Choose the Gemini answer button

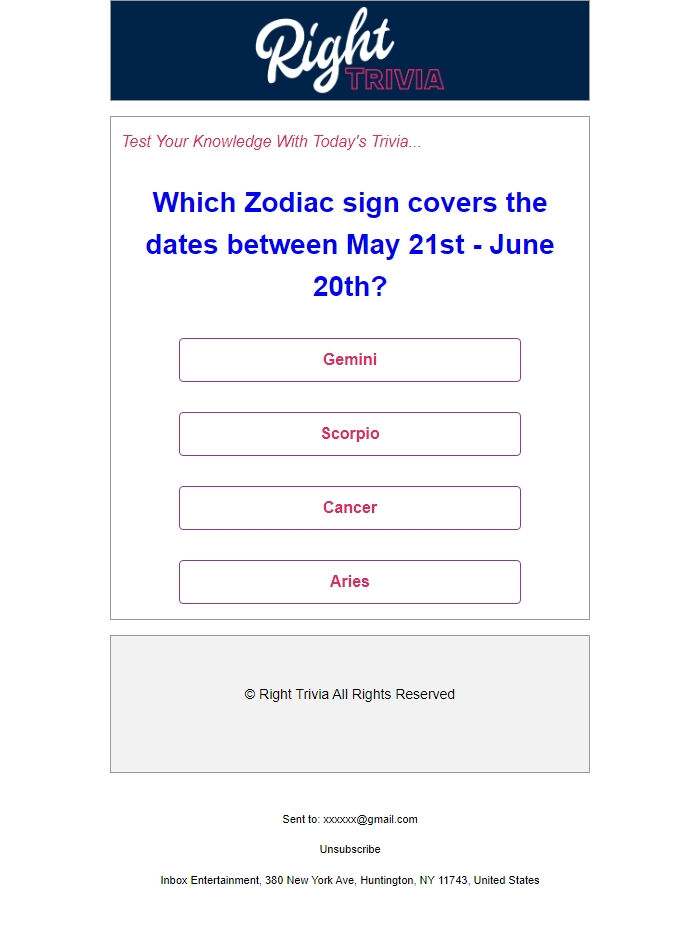350,360
